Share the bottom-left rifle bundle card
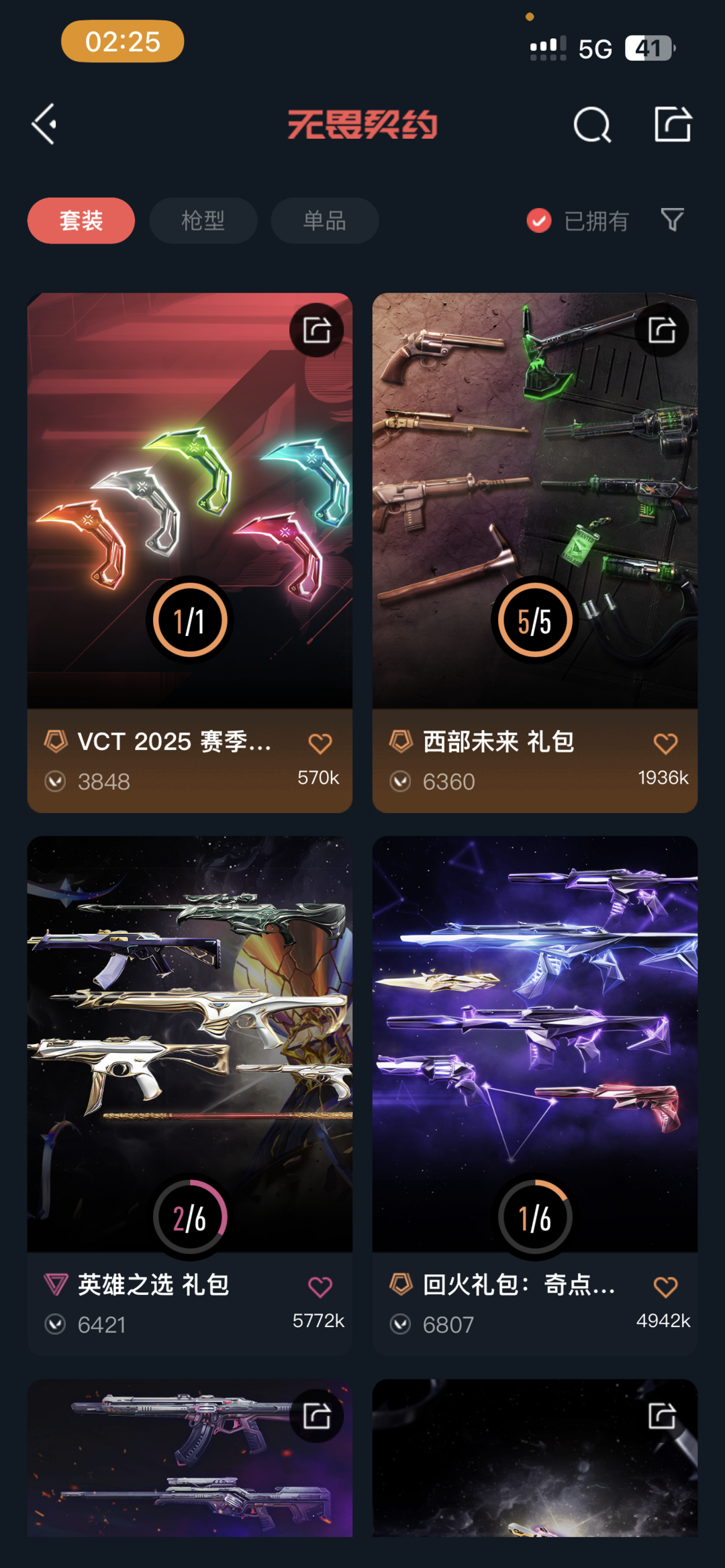Image resolution: width=725 pixels, height=1568 pixels. tap(317, 1416)
